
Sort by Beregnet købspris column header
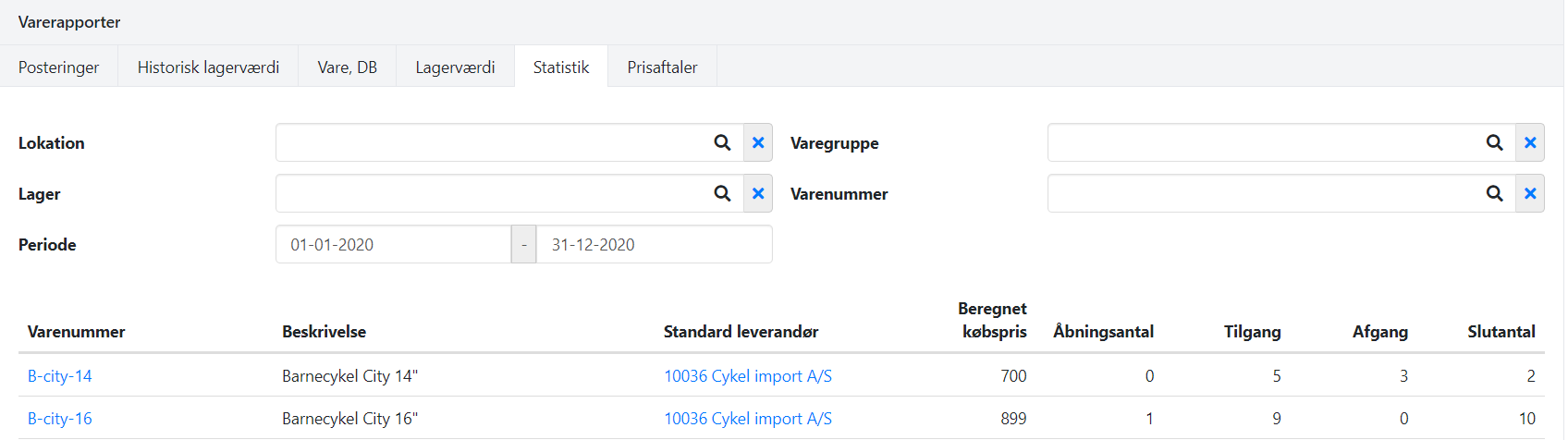pos(992,320)
